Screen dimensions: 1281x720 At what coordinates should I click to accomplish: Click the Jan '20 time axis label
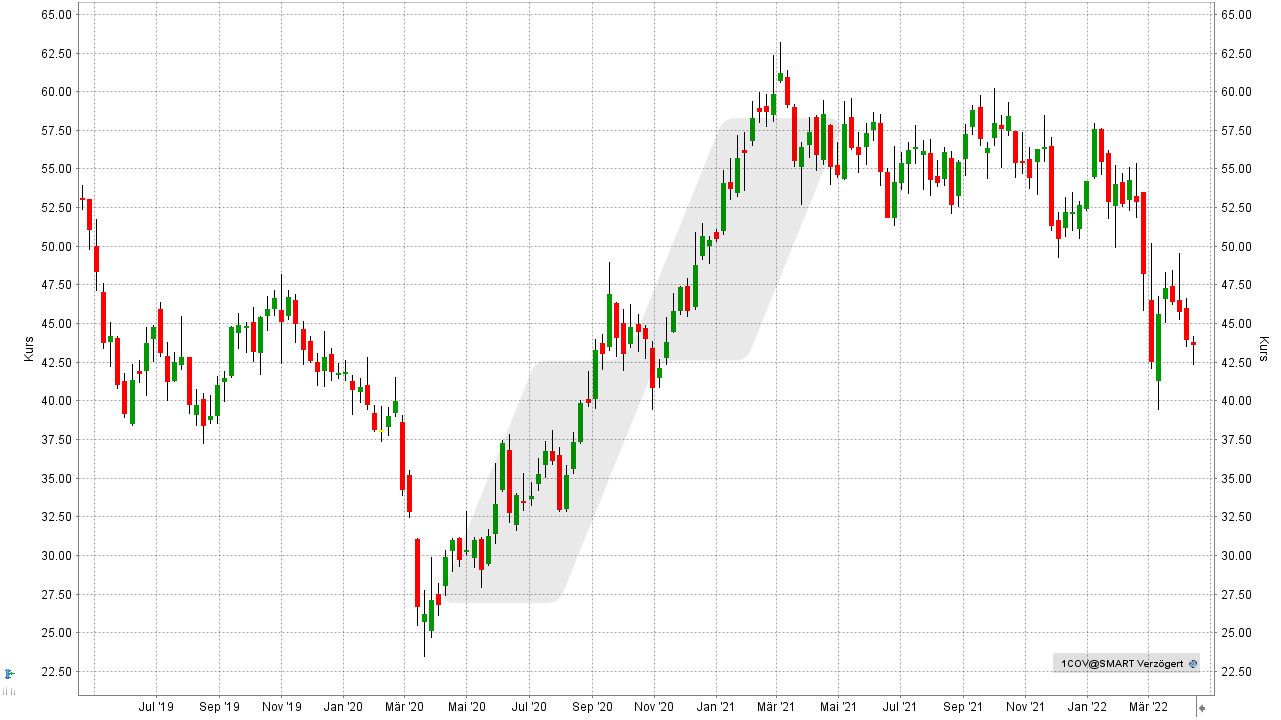343,707
